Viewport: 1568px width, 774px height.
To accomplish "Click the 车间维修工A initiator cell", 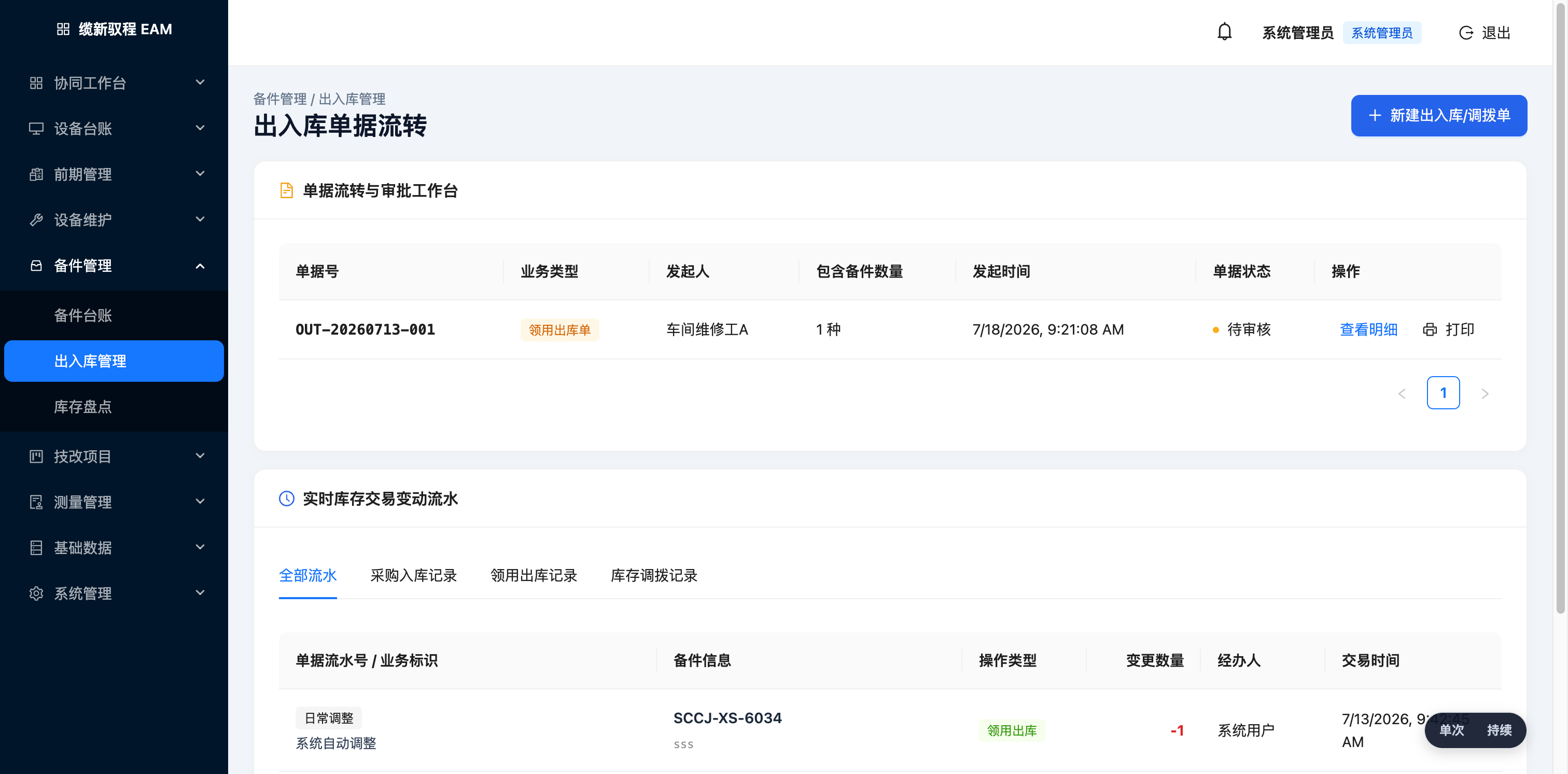I will (x=707, y=329).
